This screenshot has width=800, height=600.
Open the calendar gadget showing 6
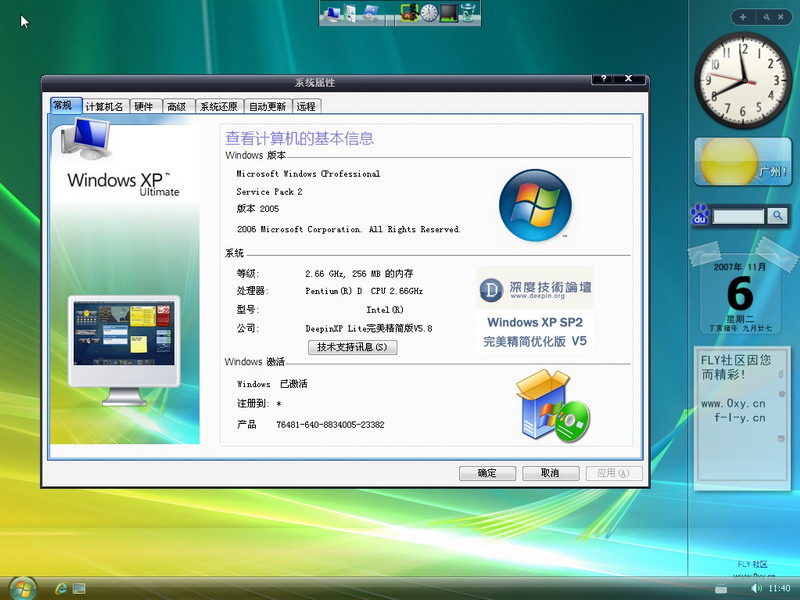point(740,292)
